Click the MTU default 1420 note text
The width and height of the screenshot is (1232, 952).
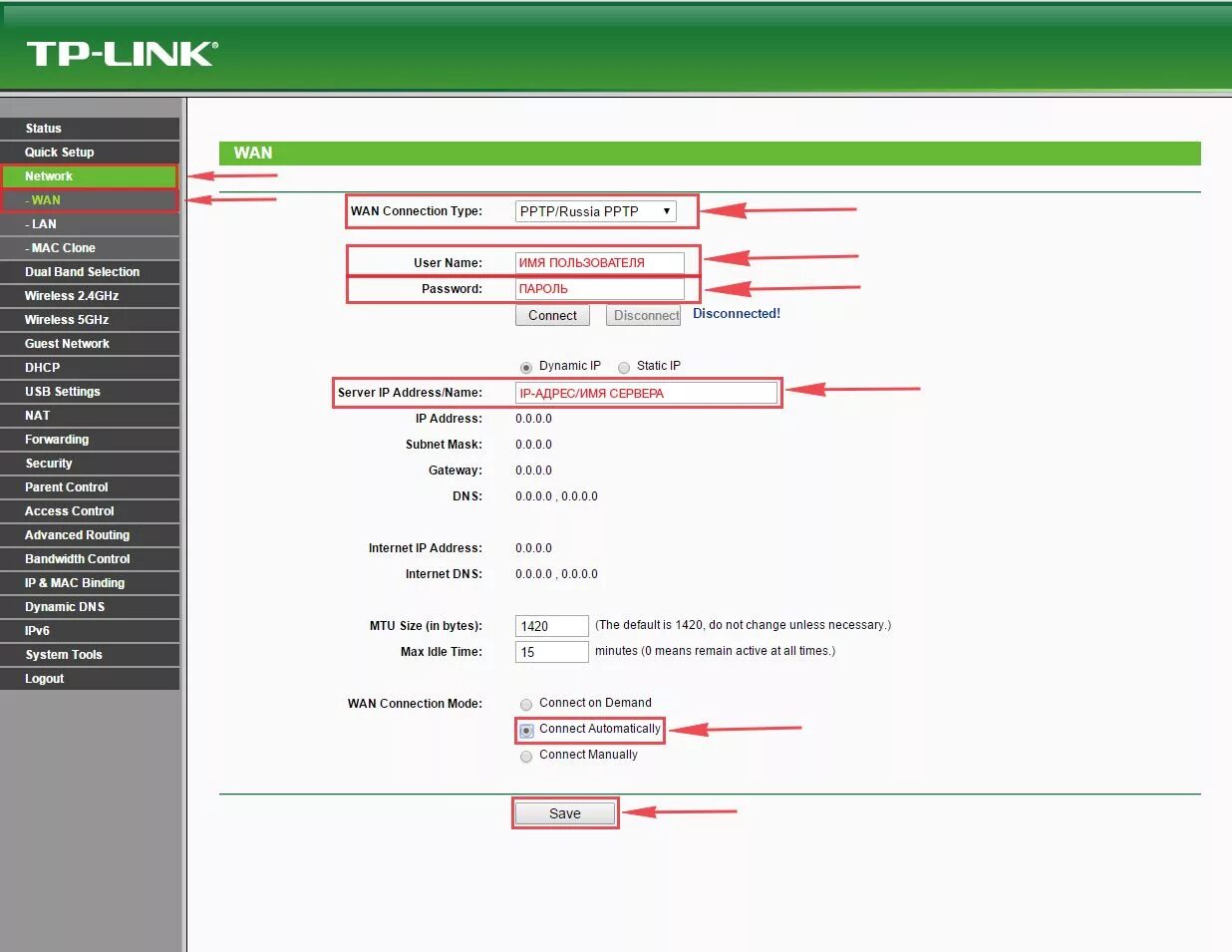744,625
